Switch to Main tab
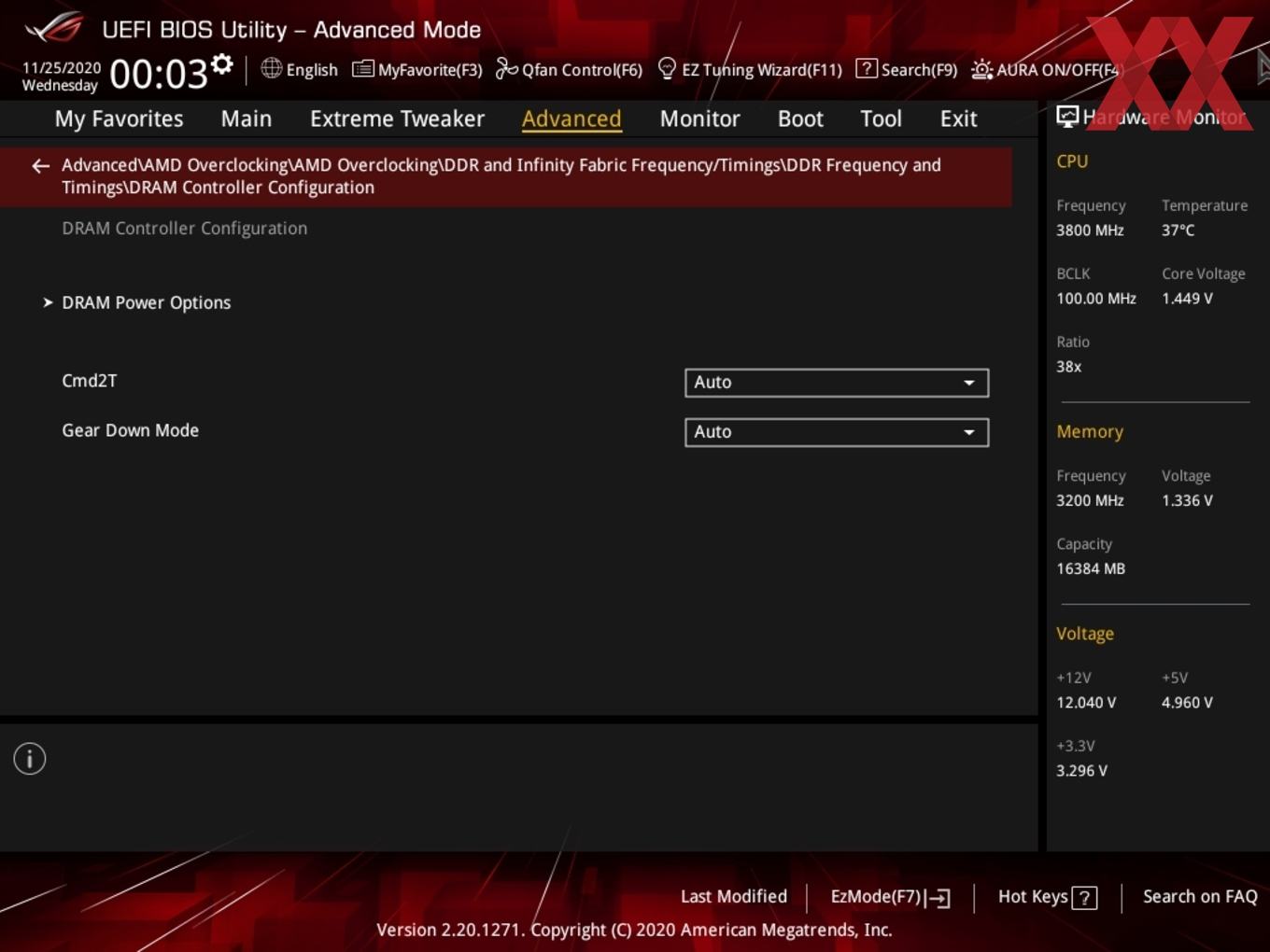This screenshot has height=952, width=1270. [x=247, y=119]
